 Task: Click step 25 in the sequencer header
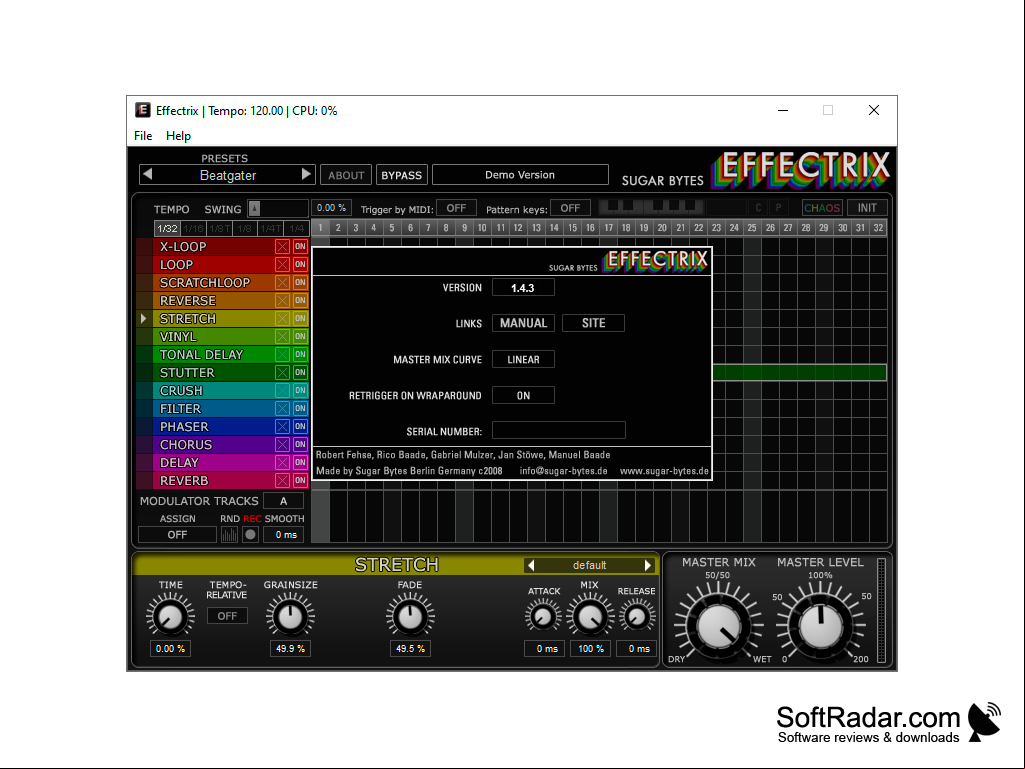(752, 228)
